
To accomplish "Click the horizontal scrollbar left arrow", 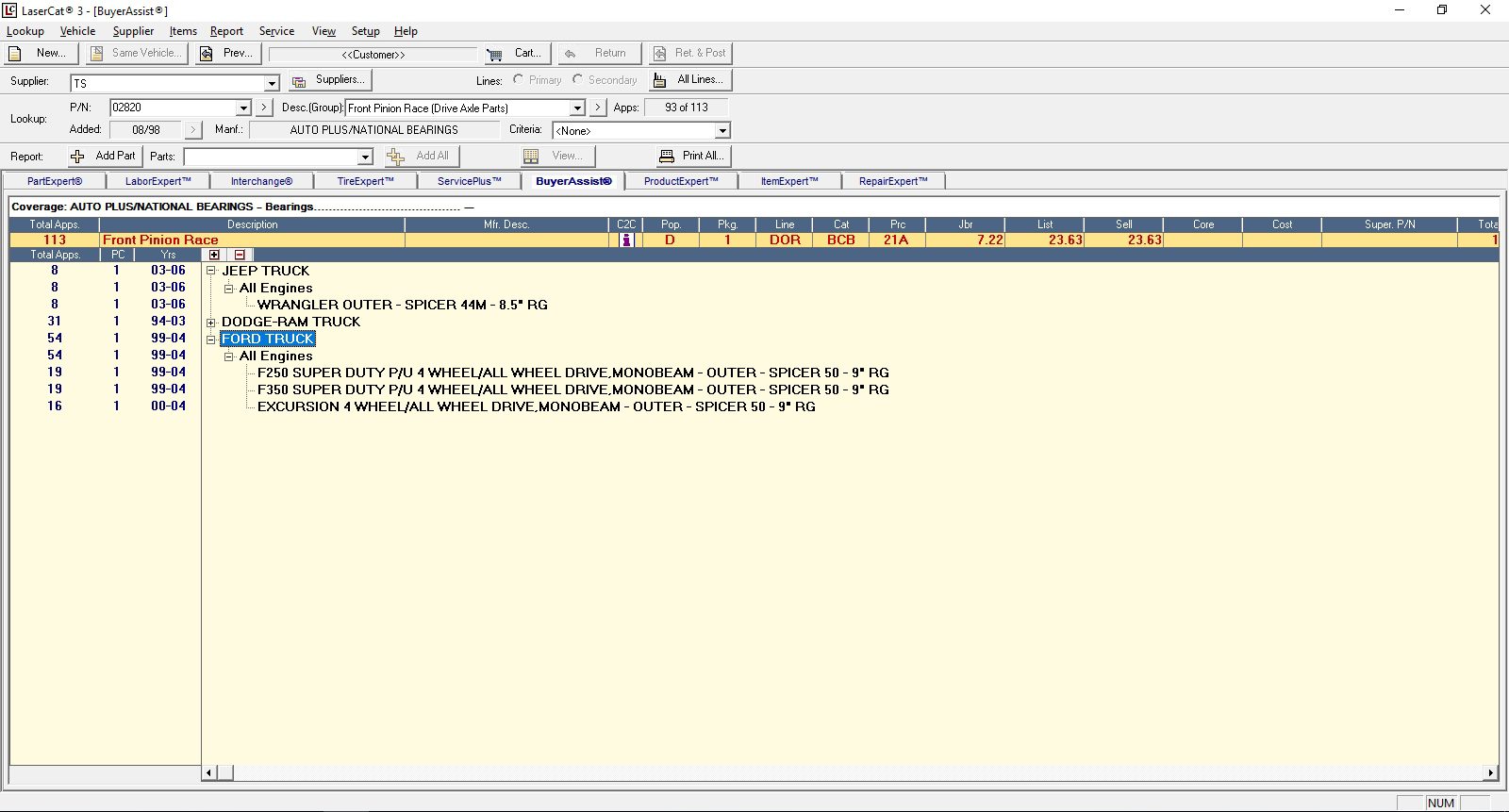I will click(x=209, y=773).
